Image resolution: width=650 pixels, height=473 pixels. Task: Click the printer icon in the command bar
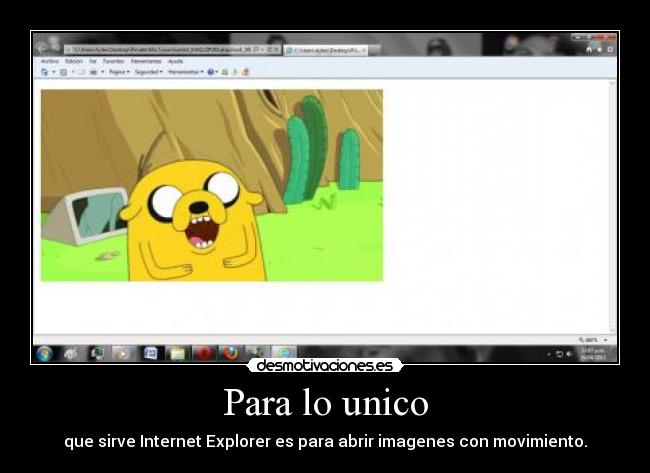click(93, 72)
